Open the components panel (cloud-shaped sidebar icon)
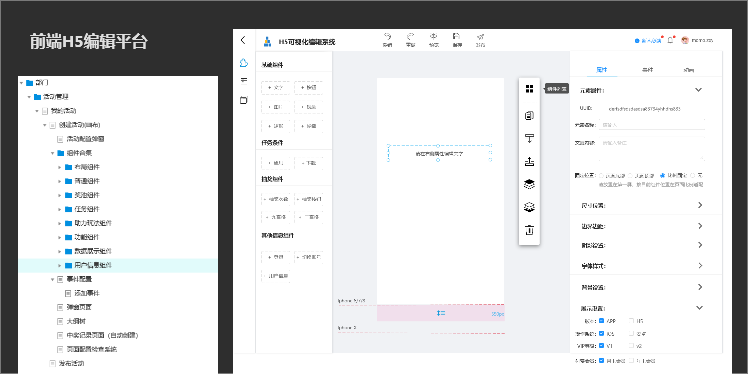 click(244, 62)
